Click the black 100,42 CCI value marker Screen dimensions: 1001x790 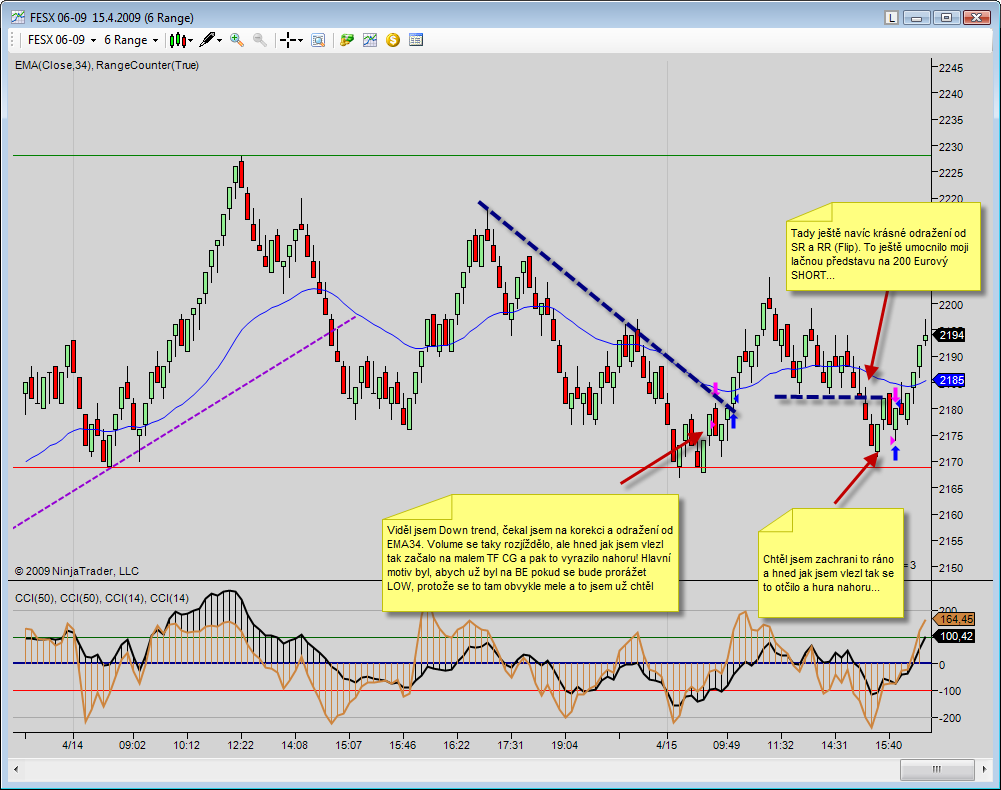point(954,636)
